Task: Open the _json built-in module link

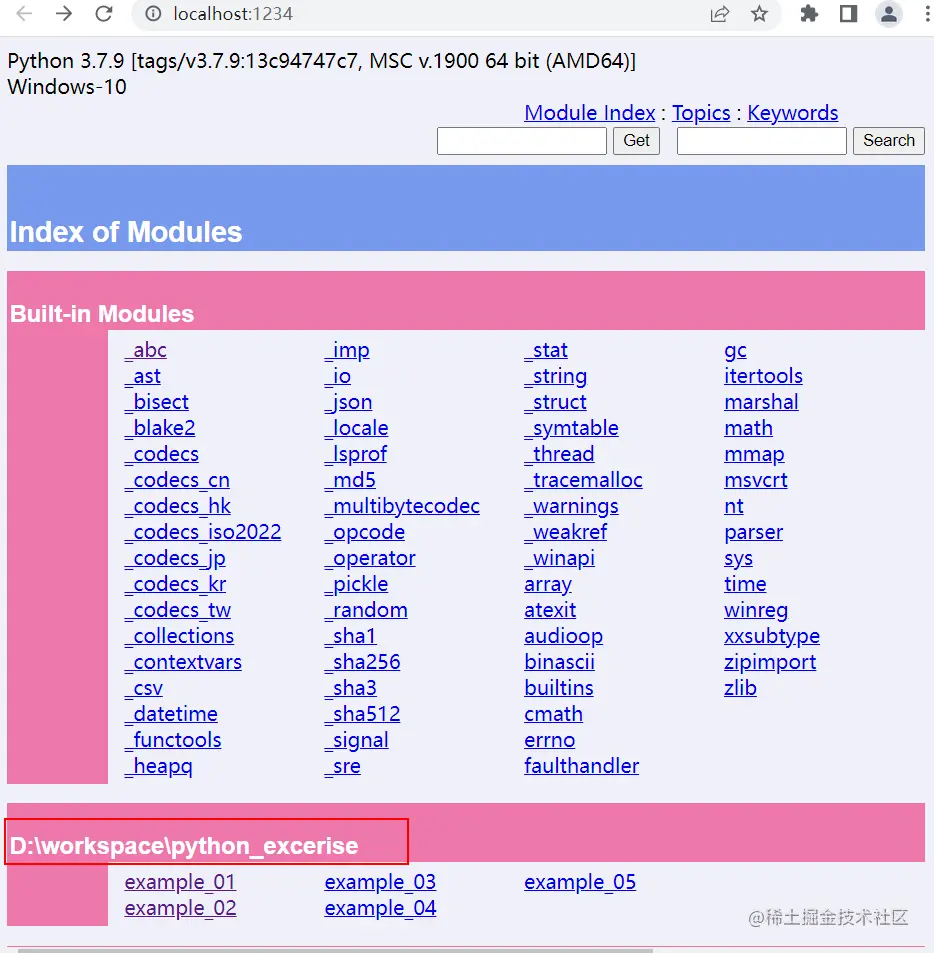Action: (348, 402)
